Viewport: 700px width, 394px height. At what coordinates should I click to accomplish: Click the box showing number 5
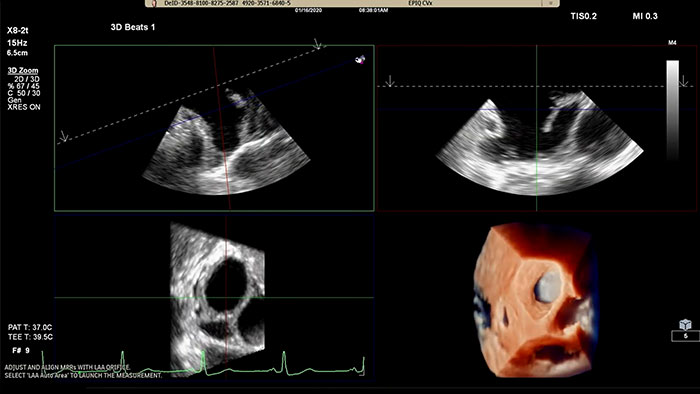coord(685,336)
